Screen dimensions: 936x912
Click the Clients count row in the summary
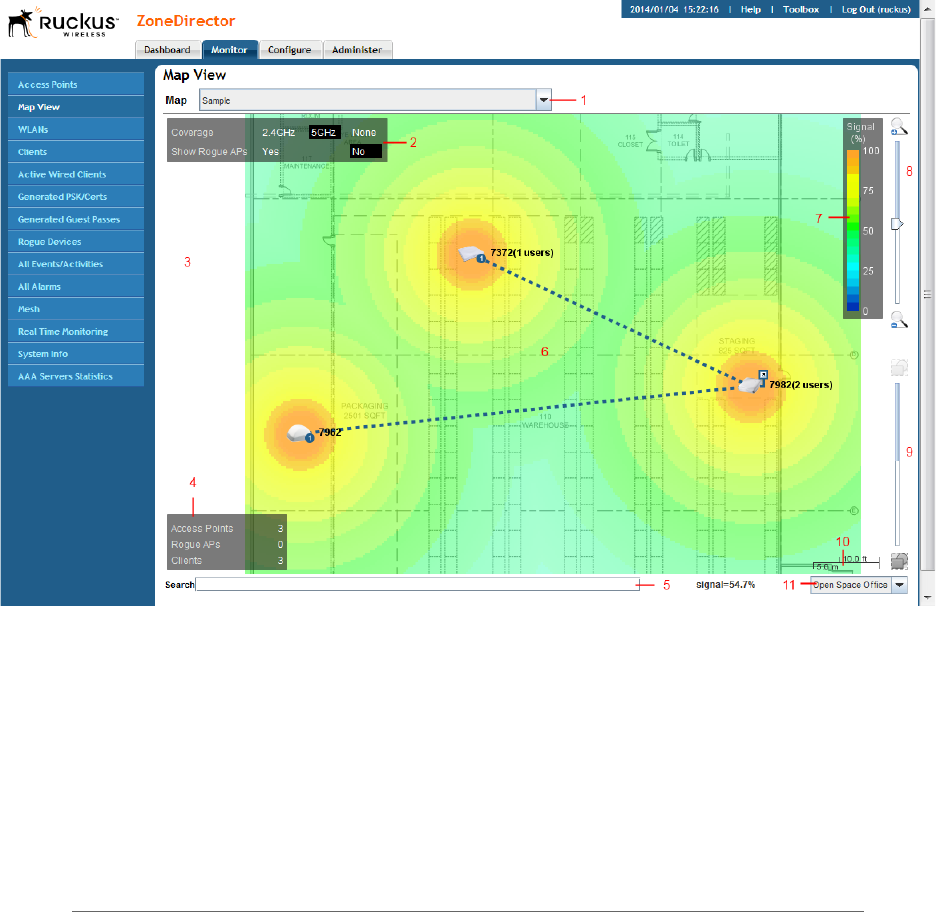227,560
